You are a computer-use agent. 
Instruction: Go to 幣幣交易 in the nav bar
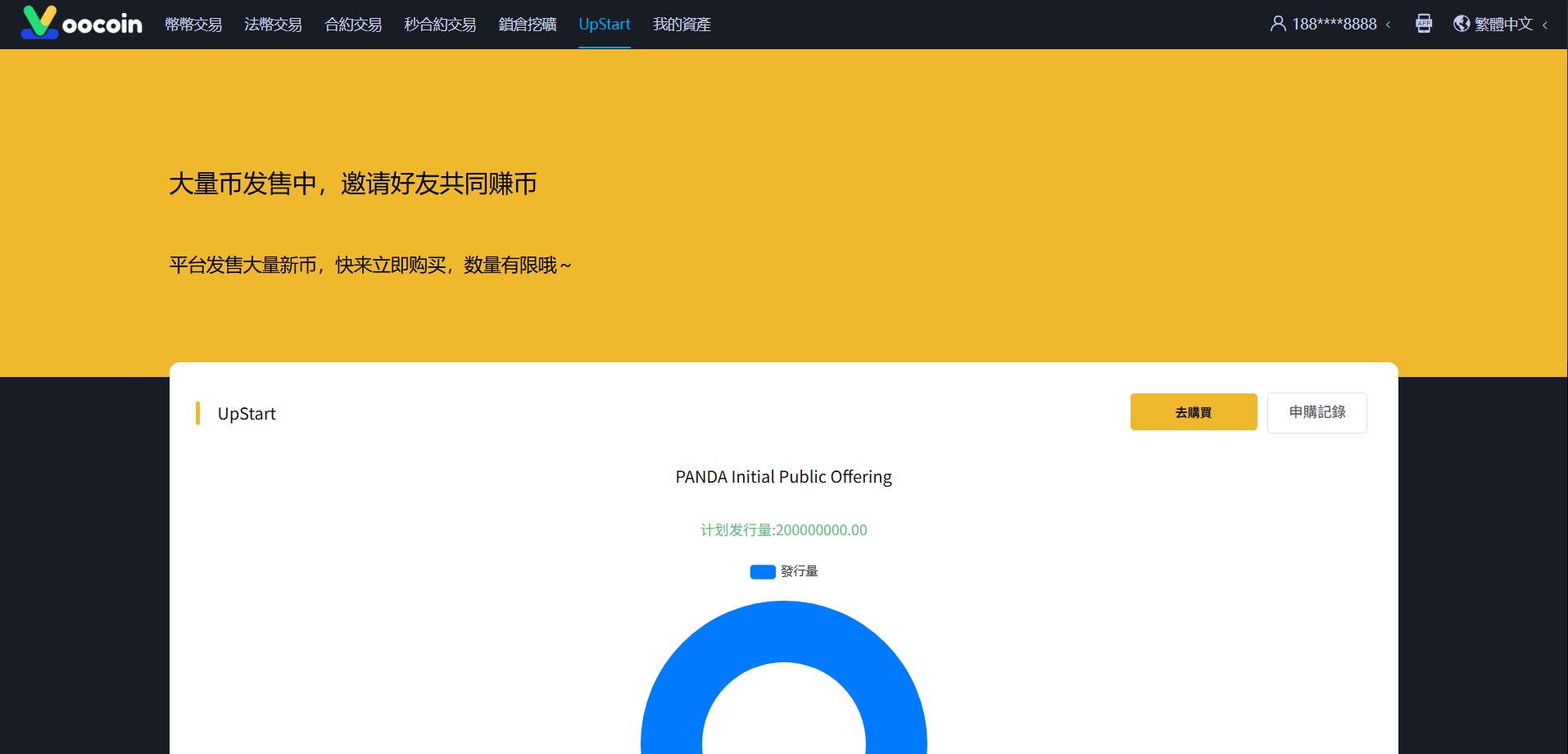[x=193, y=25]
